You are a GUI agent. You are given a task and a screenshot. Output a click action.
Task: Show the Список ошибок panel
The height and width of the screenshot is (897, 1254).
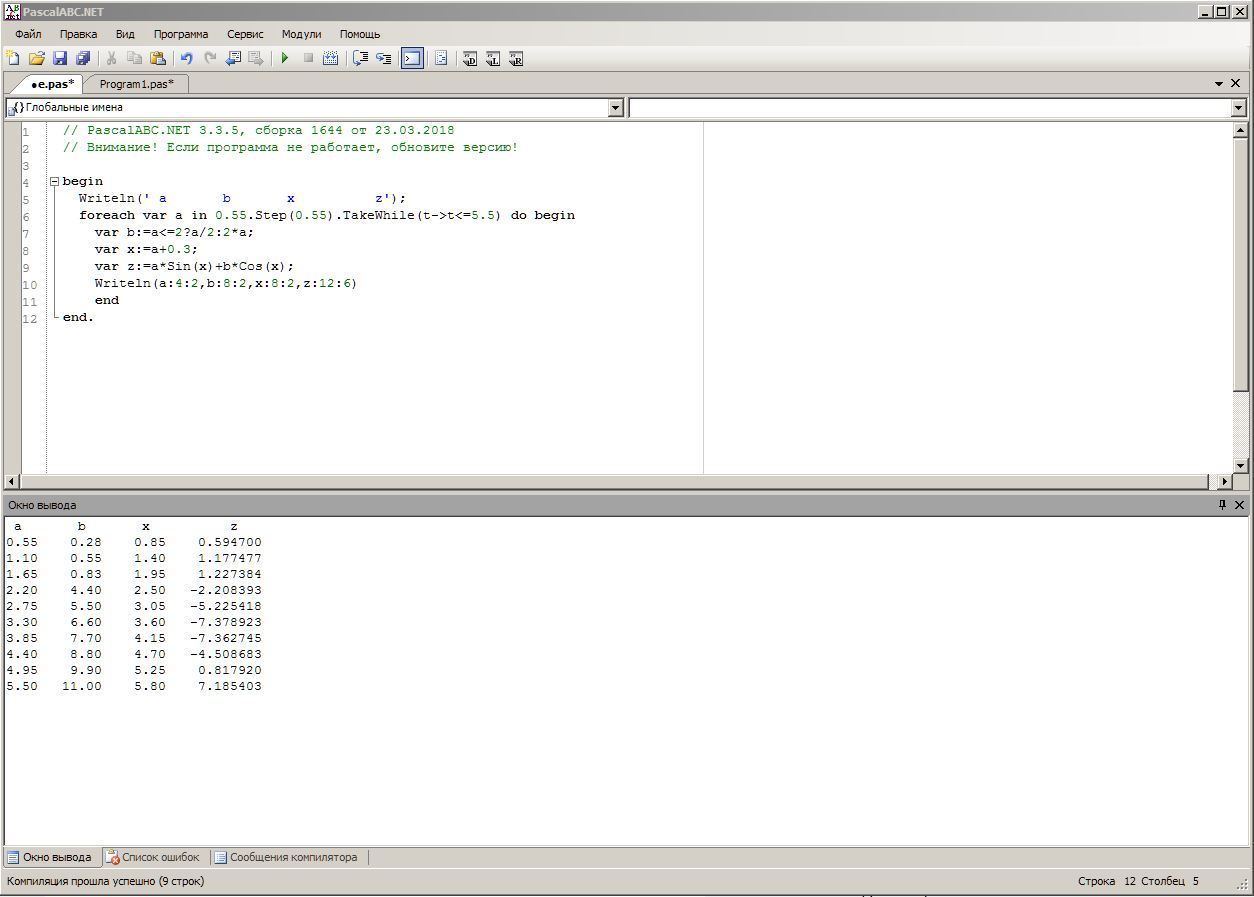coord(153,857)
